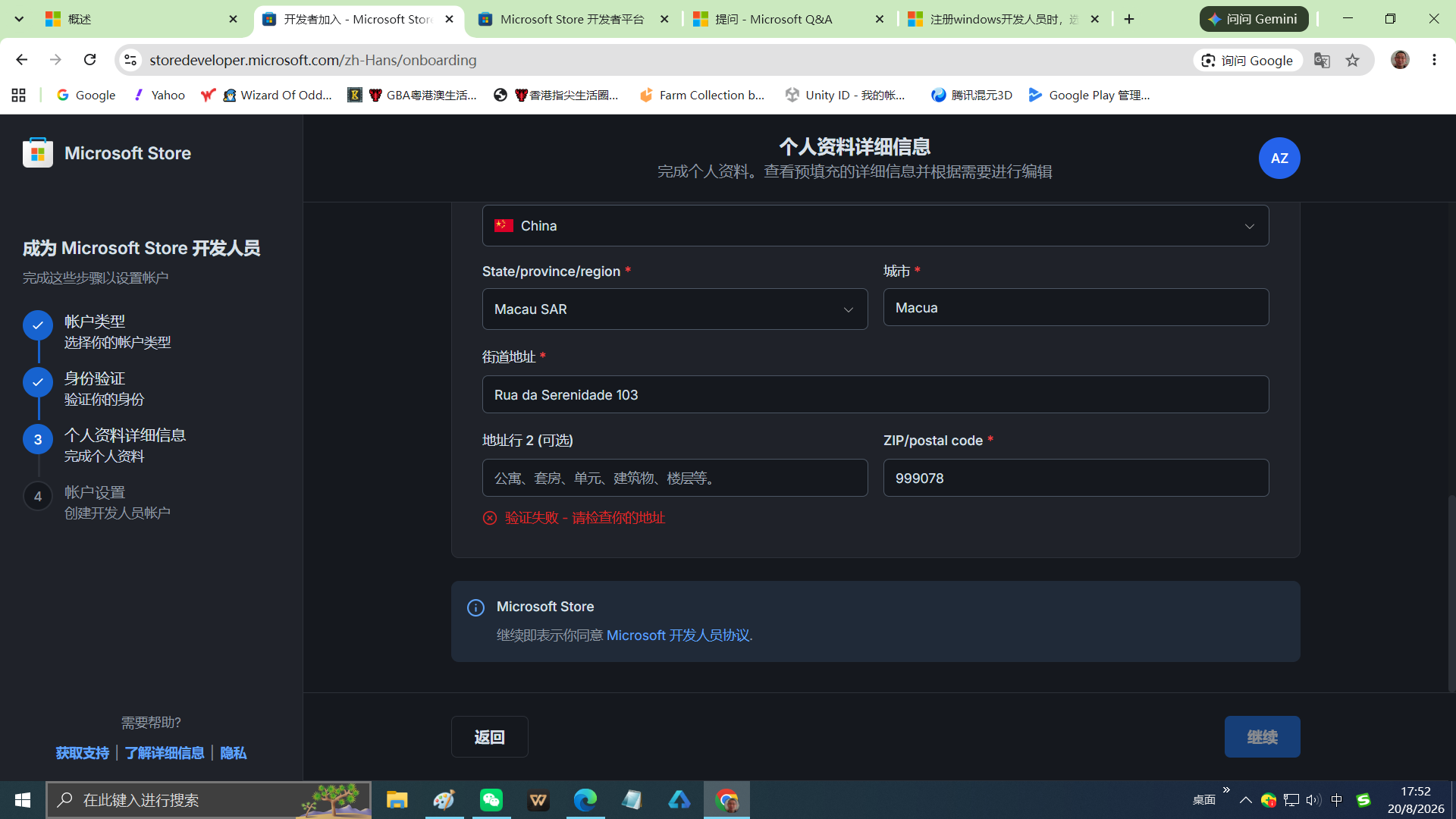This screenshot has height=819, width=1456.
Task: Open the Sogou input icon in tray
Action: point(1363,800)
